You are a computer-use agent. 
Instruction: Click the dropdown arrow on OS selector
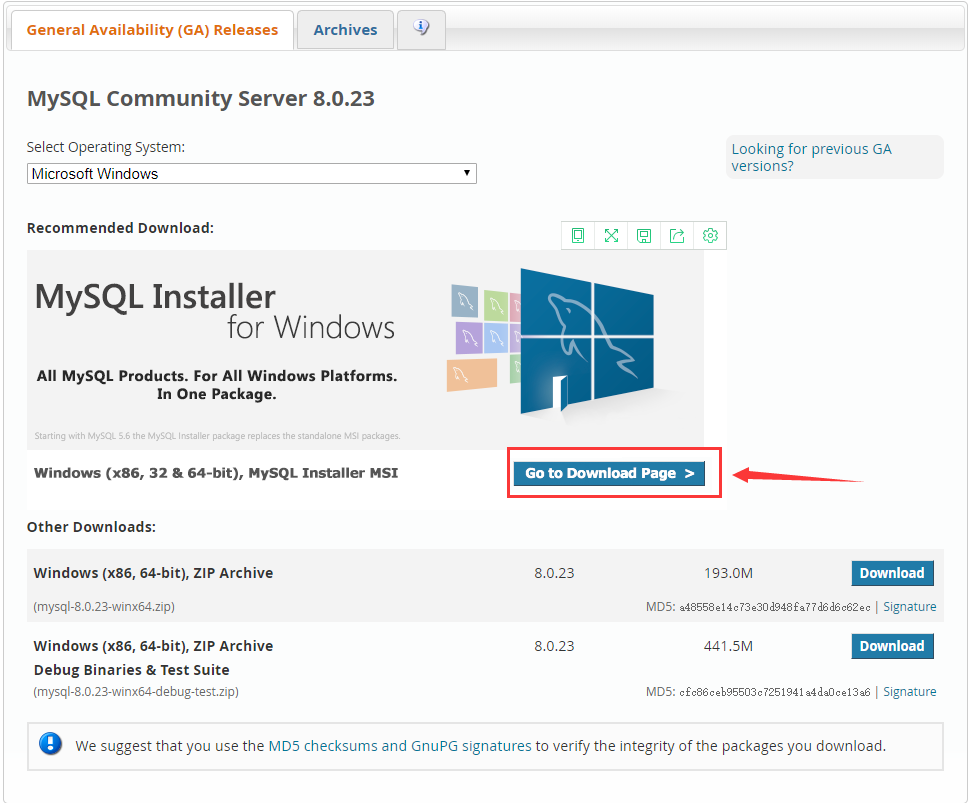(x=466, y=173)
